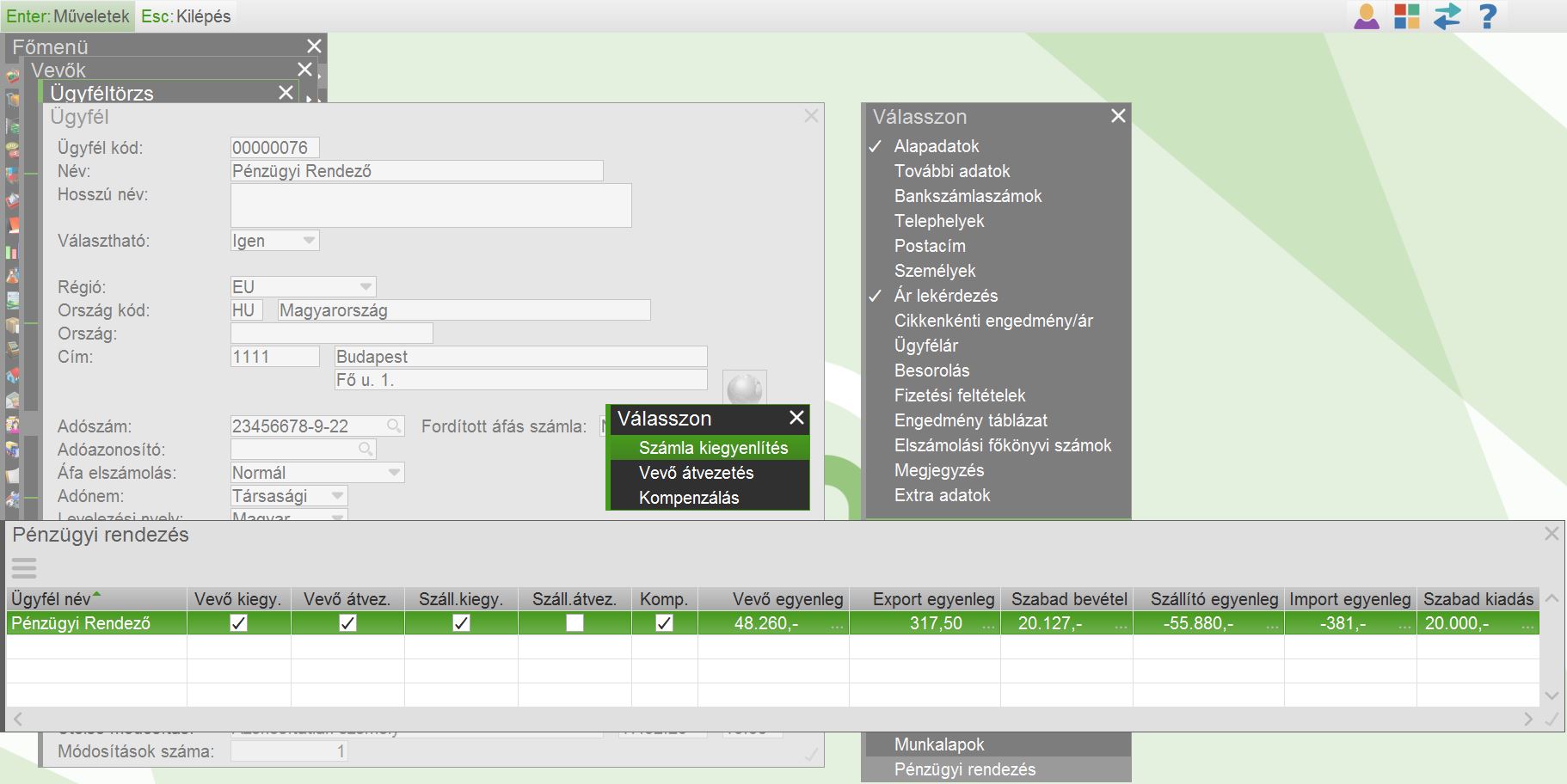This screenshot has height=784, width=1567.
Task: Click the magnifier in the Adóazonosító field
Action: 366,449
